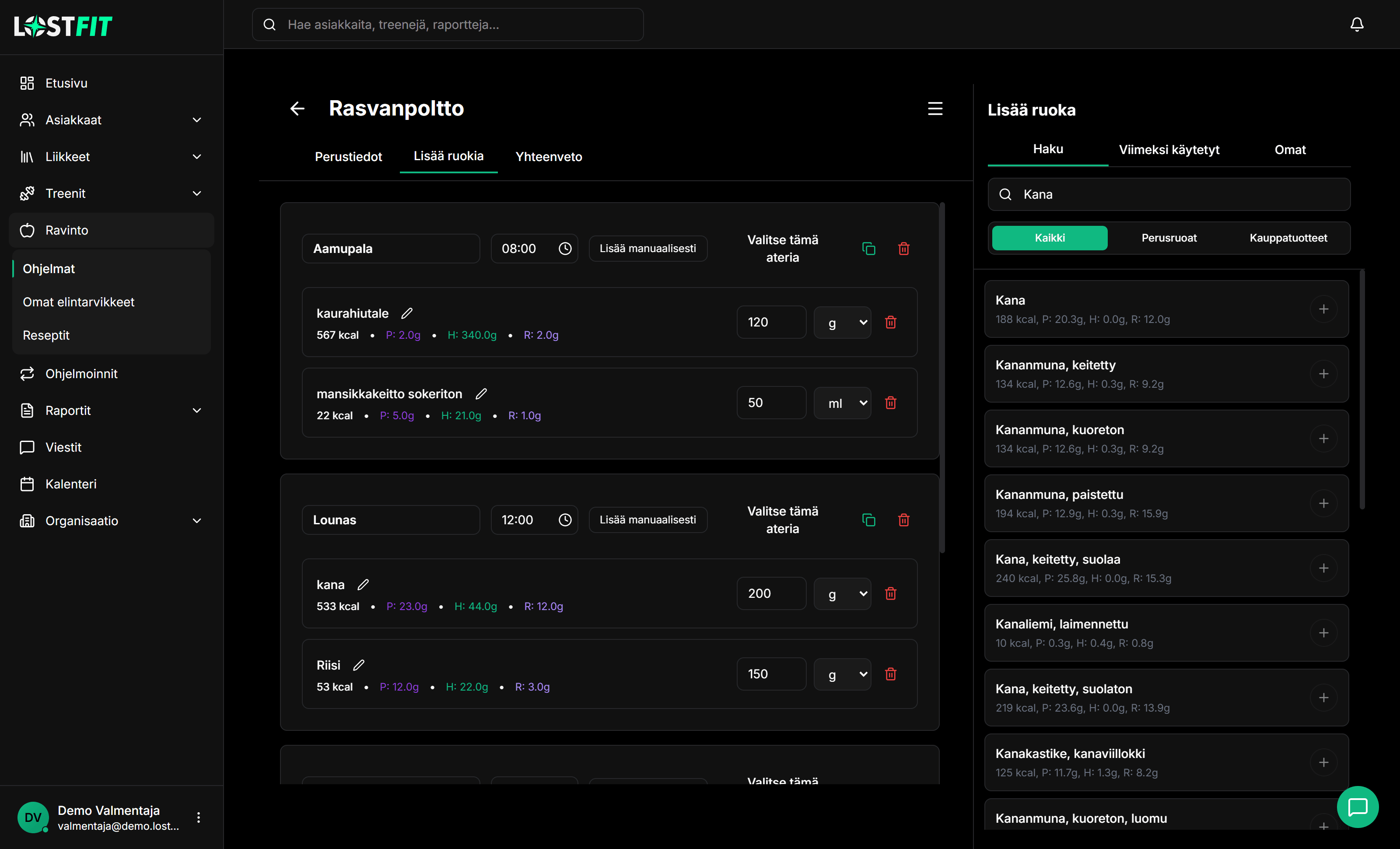
Task: Edit the kana food item
Action: (x=363, y=585)
